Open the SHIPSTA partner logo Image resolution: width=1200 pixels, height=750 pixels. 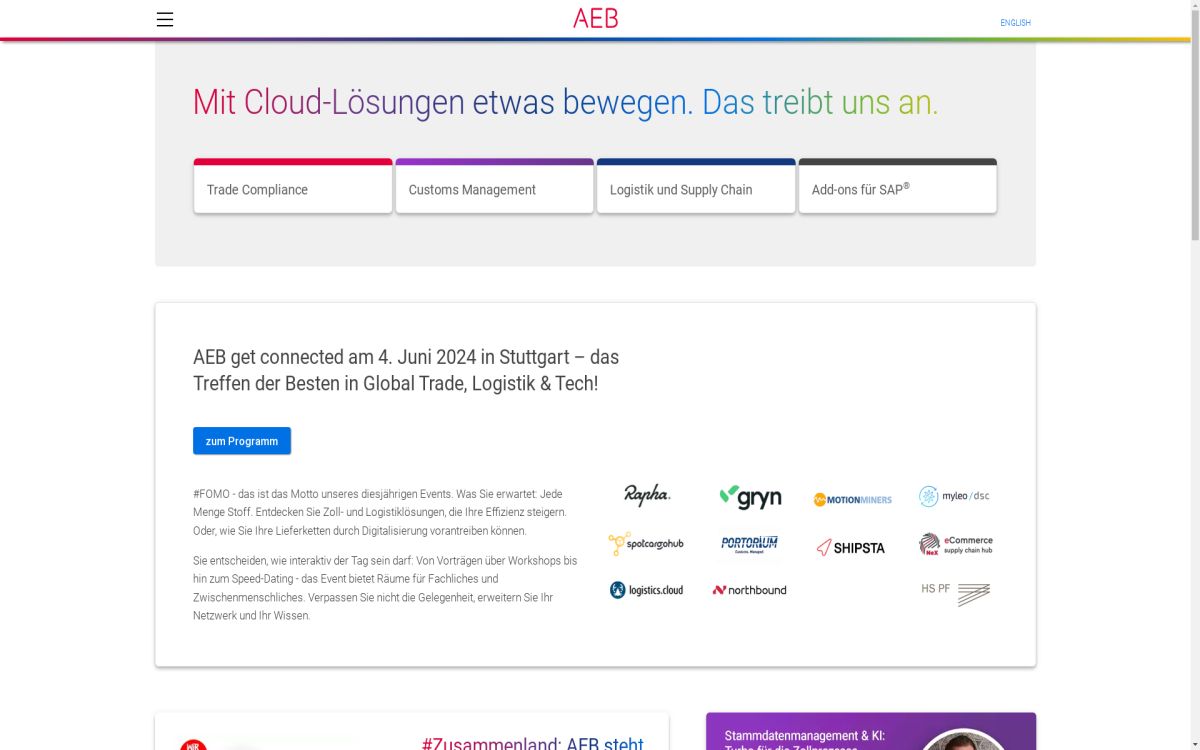(851, 547)
